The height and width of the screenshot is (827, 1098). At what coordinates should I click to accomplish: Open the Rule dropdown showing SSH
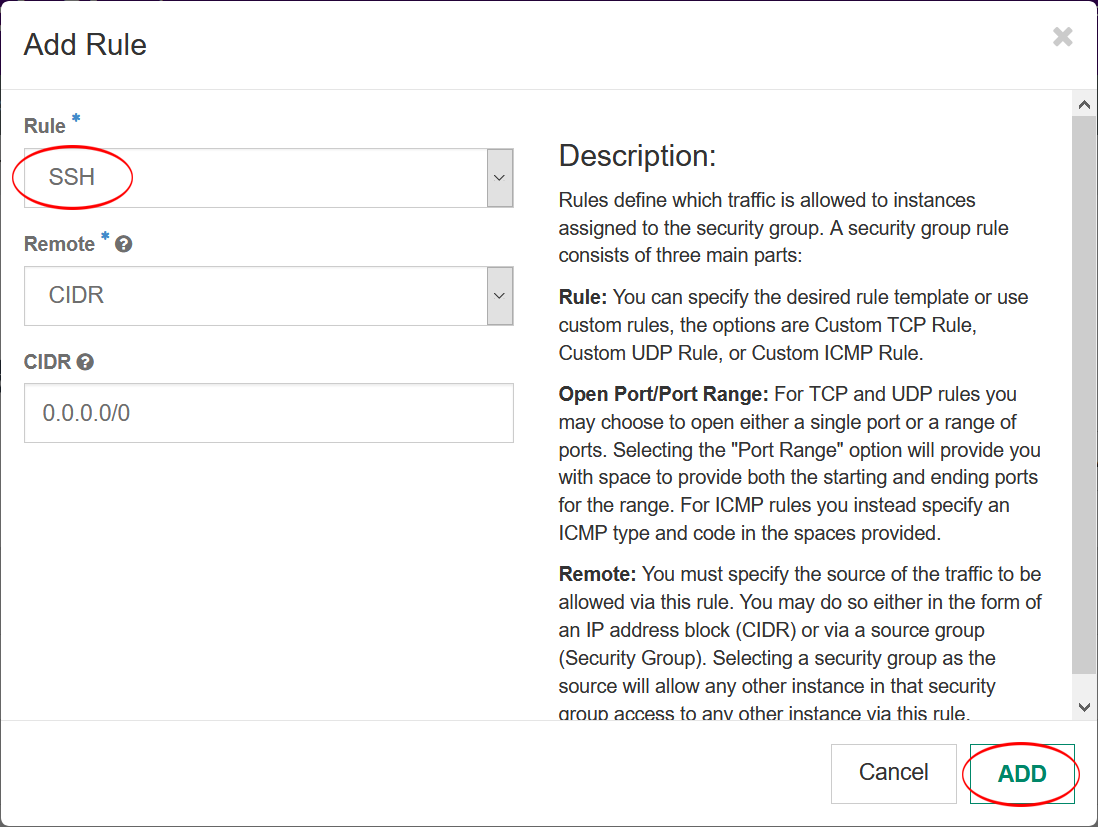point(255,178)
